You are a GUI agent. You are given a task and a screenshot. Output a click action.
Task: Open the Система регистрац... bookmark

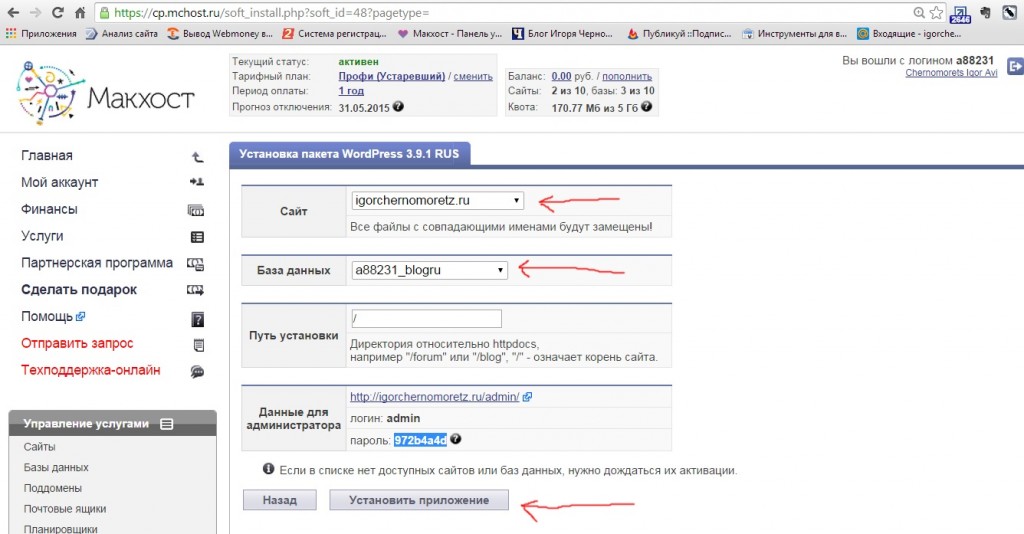click(335, 33)
